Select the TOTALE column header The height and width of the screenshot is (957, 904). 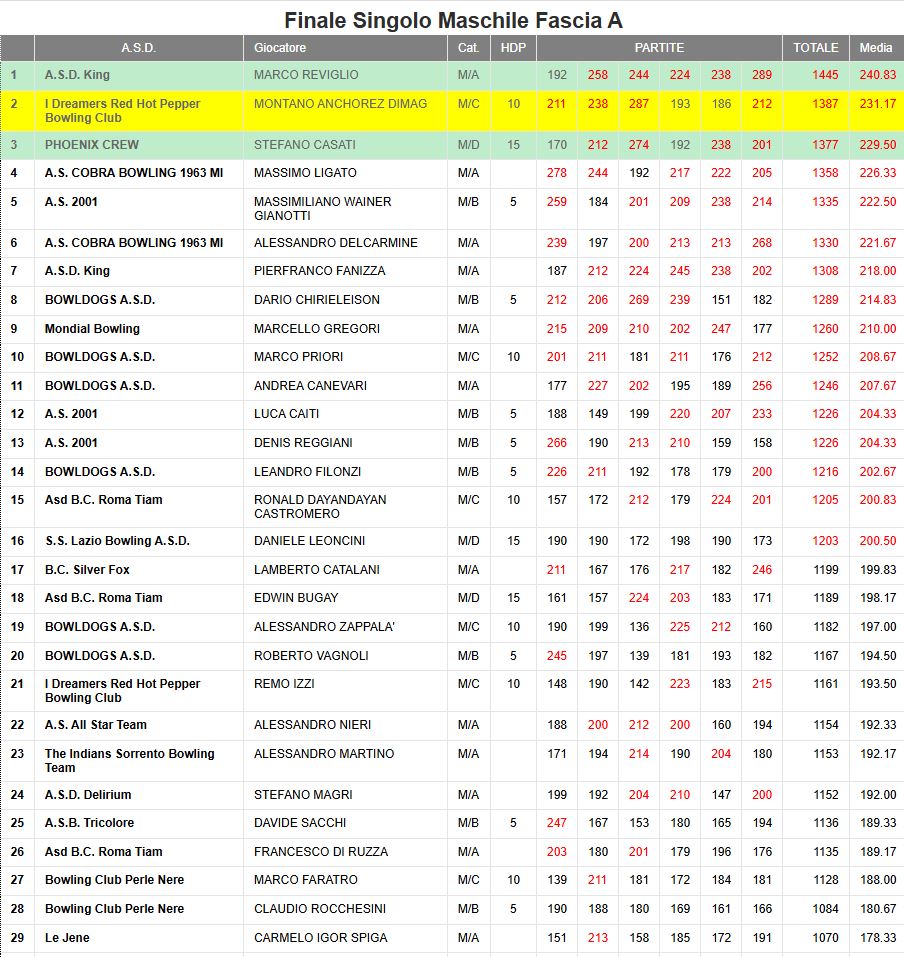click(815, 48)
